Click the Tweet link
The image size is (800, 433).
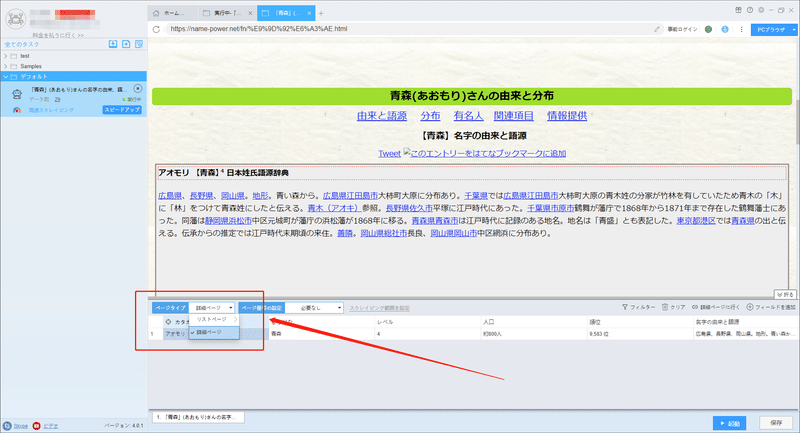point(389,154)
